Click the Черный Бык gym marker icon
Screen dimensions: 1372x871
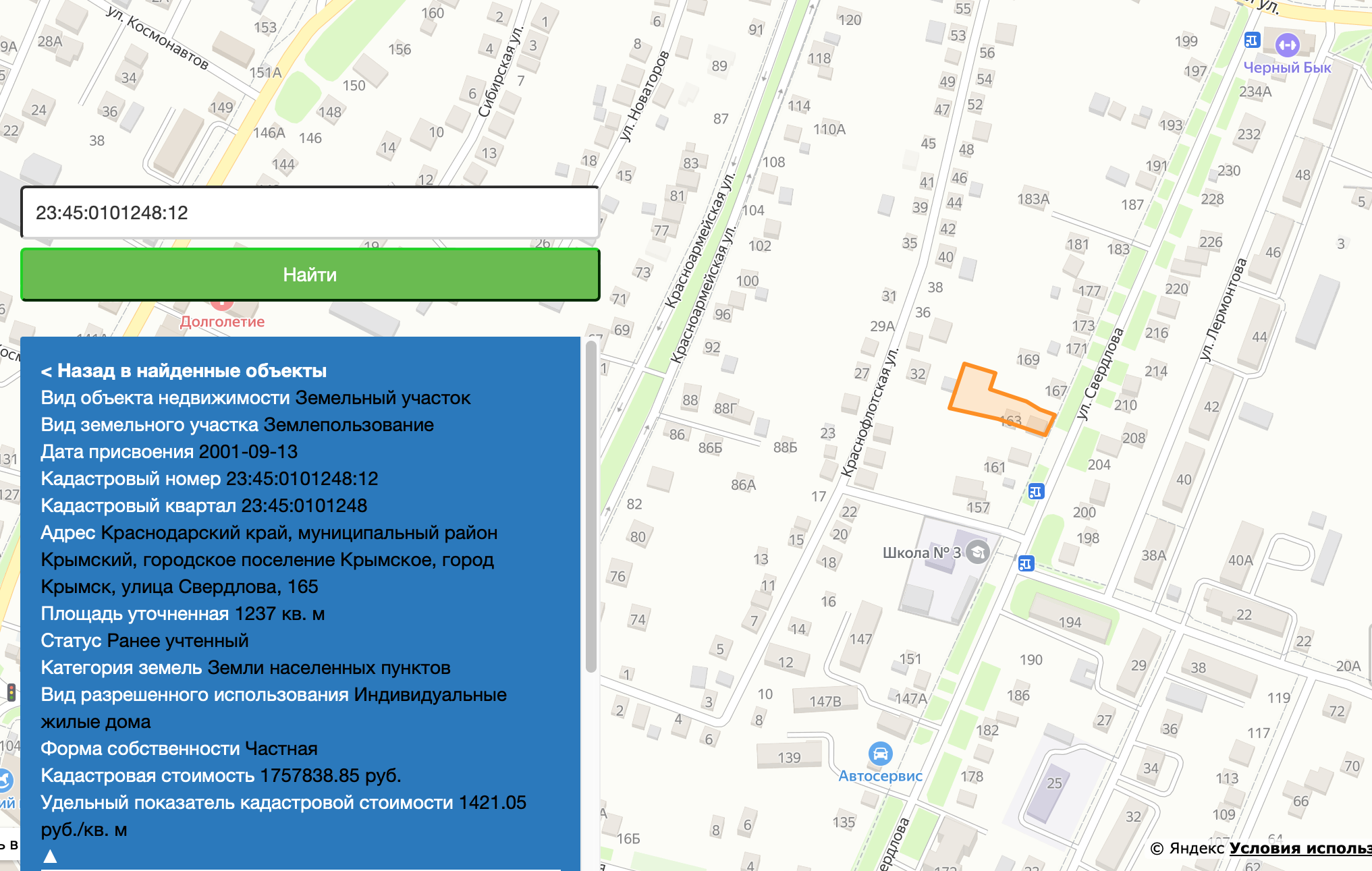click(x=1287, y=45)
